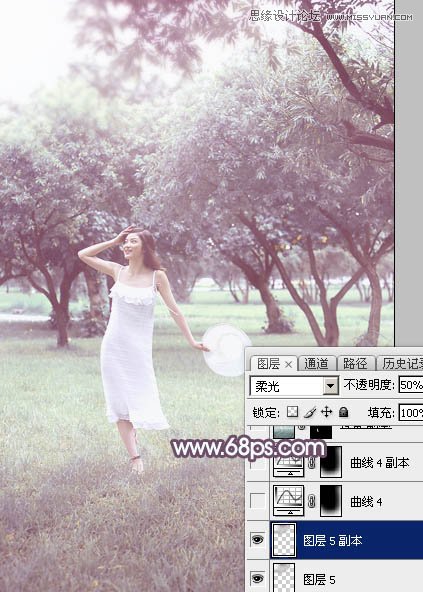Select the layer named 图层 5 副本
Viewport: 423px width, 592px height.
point(333,540)
